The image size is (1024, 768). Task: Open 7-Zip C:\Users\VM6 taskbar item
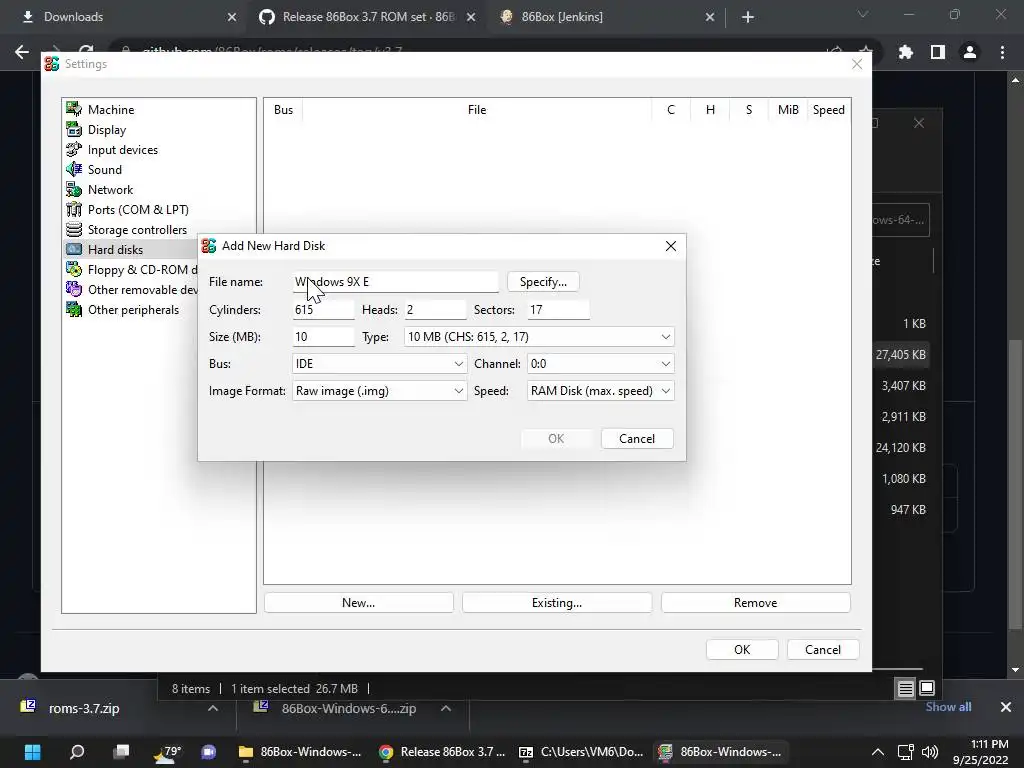pyautogui.click(x=581, y=752)
